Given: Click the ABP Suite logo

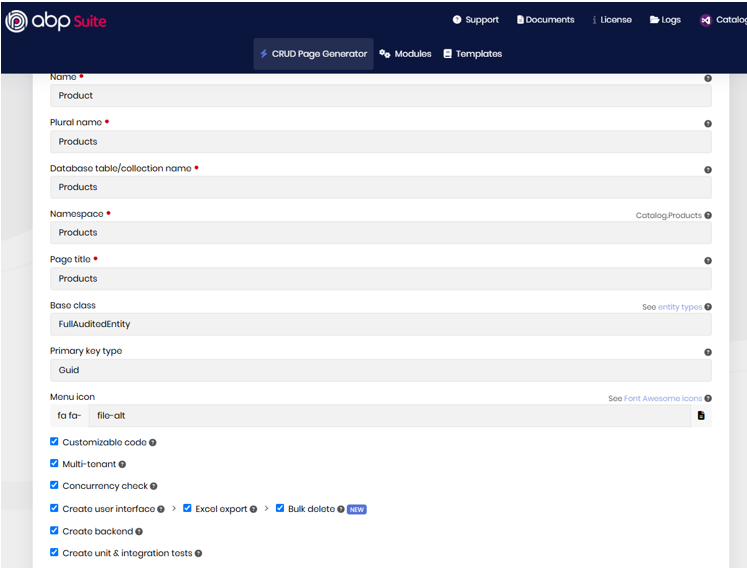Looking at the screenshot, I should [56, 21].
